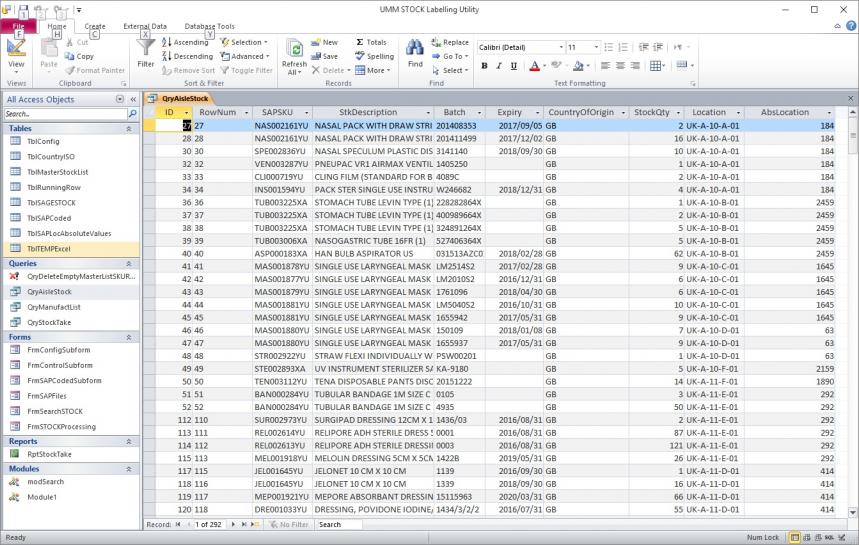Image resolution: width=859 pixels, height=545 pixels.
Task: Sort Ascending A to Z
Action: pyautogui.click(x=185, y=42)
